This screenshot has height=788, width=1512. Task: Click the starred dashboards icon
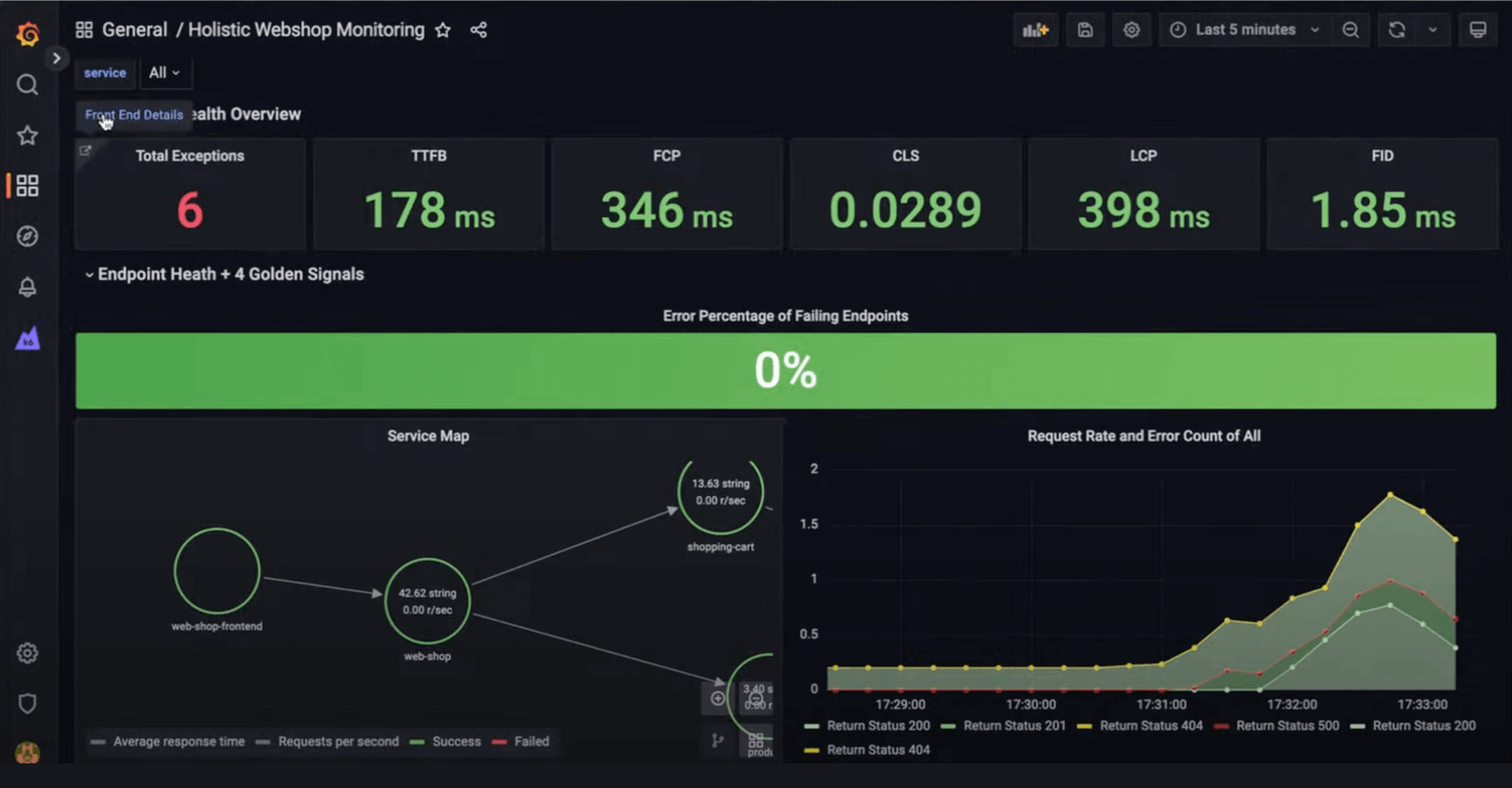[x=27, y=135]
